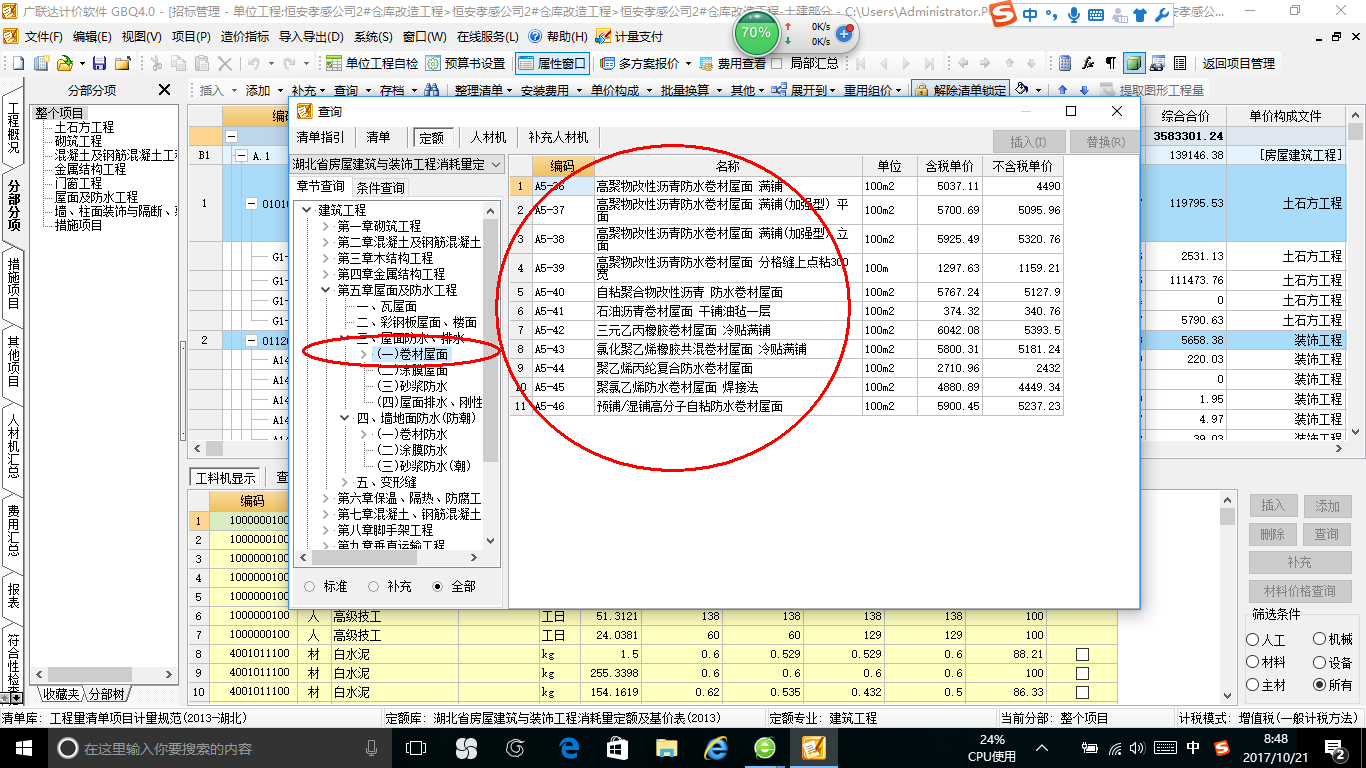The image size is (1366, 768).
Task: Collapse 四、墙地面防水(防潮) node
Action: (x=345, y=418)
